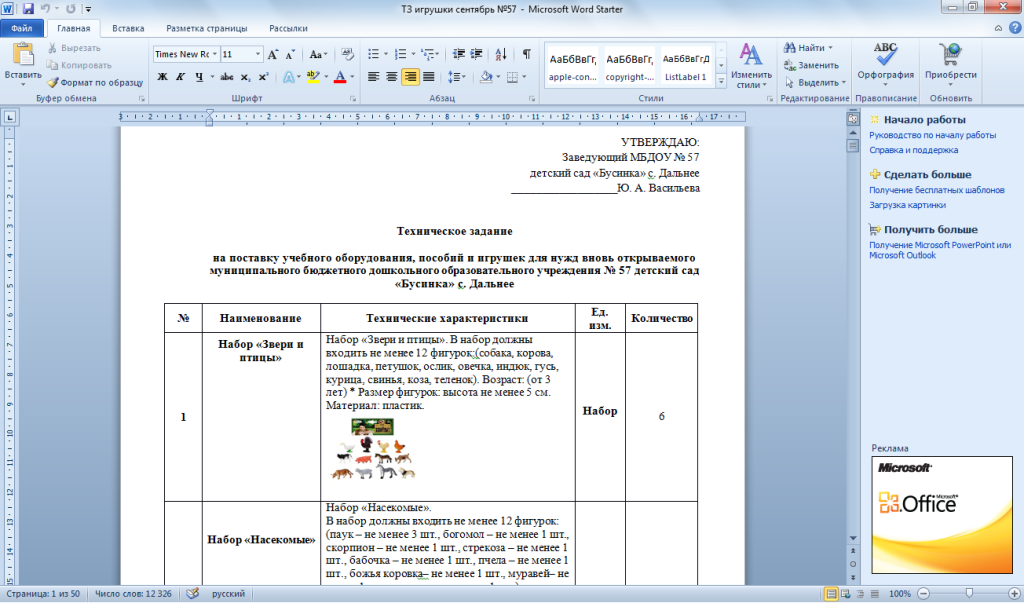
Task: Toggle align left paragraph alignment
Action: click(x=374, y=77)
